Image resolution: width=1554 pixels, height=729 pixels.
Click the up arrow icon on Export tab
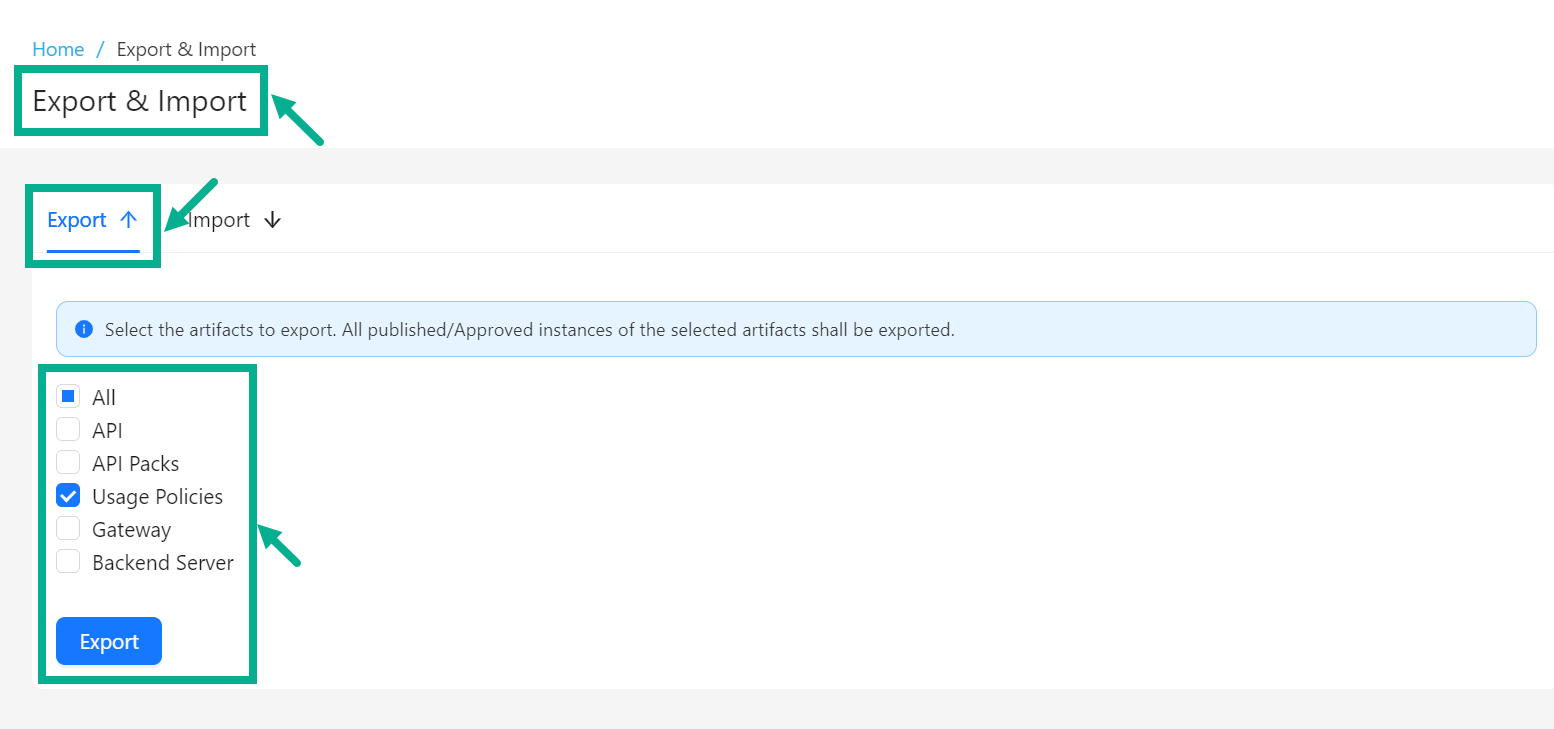pos(128,220)
